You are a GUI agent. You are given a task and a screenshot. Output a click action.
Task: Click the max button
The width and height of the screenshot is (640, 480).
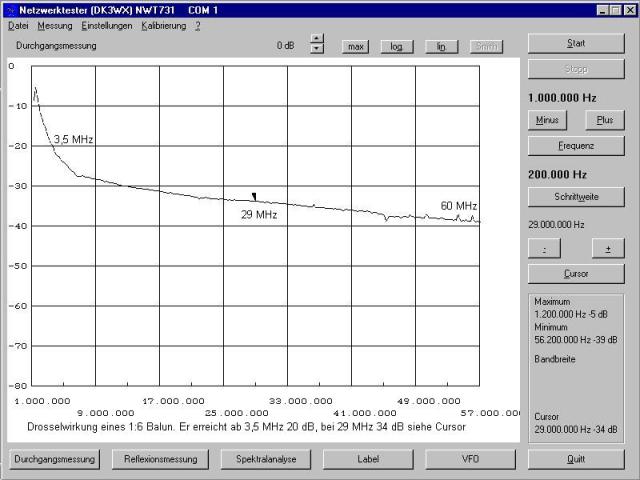tap(356, 47)
